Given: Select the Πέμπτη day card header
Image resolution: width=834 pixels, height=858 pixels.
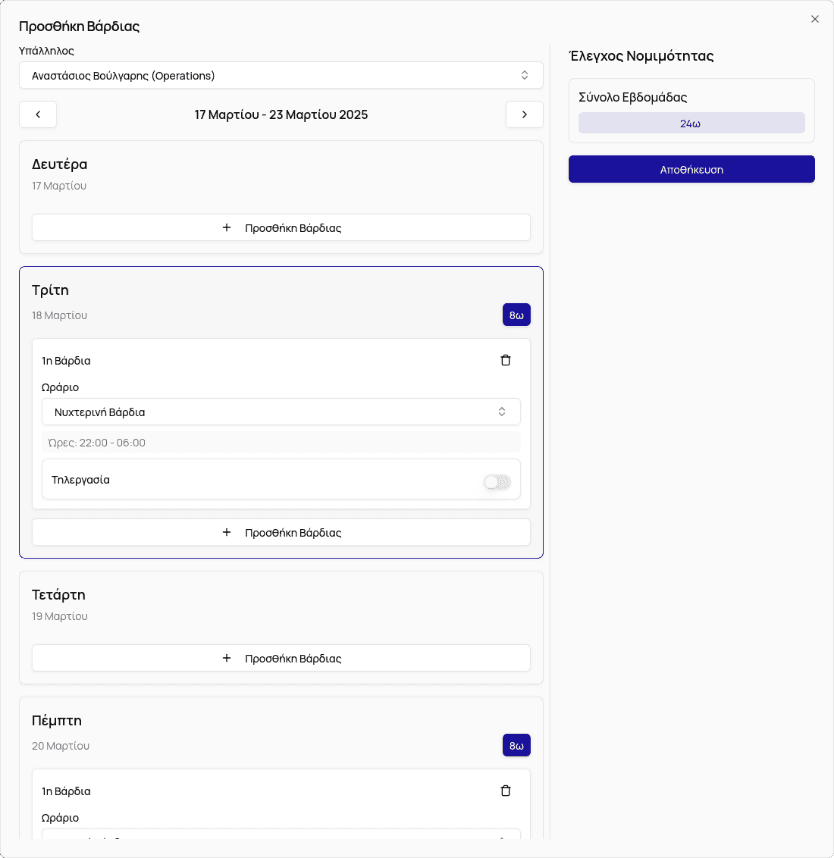Looking at the screenshot, I should tap(57, 720).
